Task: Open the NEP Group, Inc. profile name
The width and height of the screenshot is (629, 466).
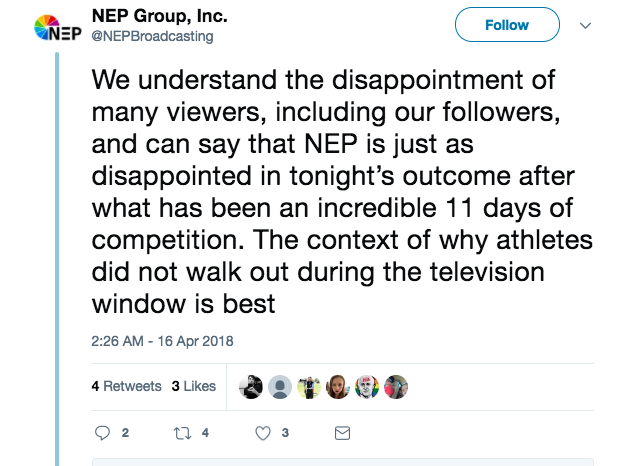Action: (x=160, y=16)
